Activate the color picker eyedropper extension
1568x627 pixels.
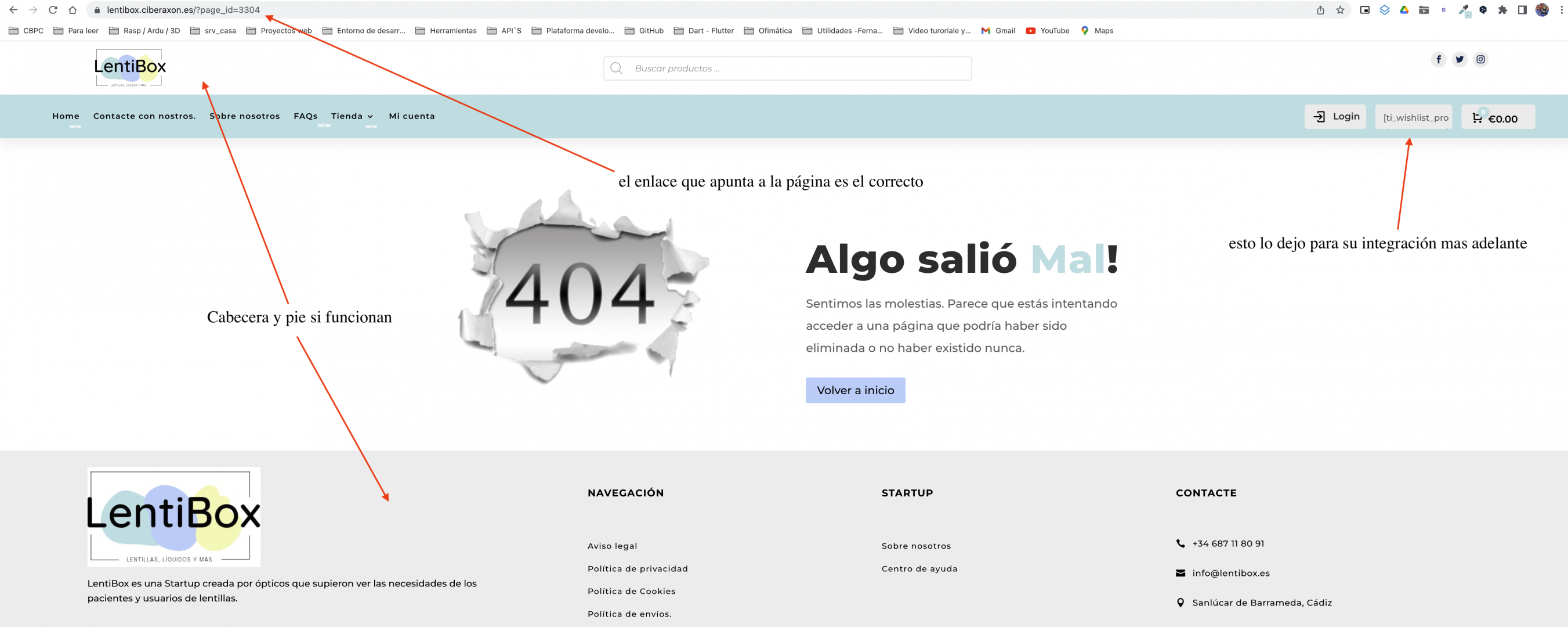point(1464,10)
